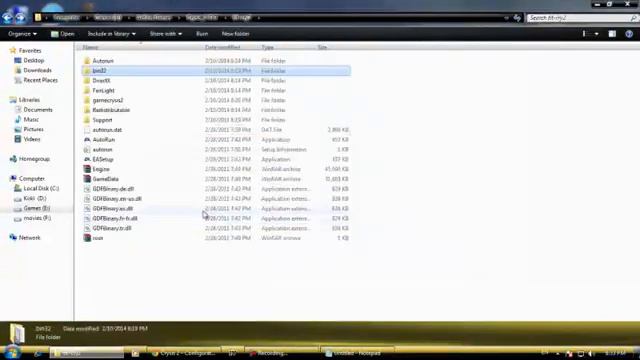
Task: Open the Share with dropdown
Action: click(166, 34)
